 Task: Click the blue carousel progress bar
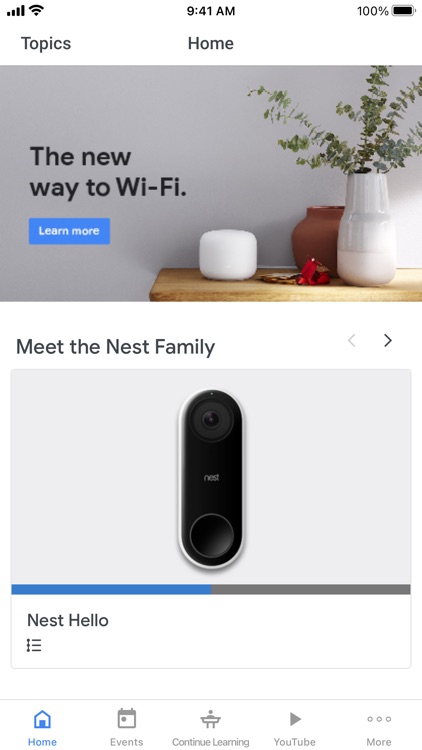(x=111, y=589)
